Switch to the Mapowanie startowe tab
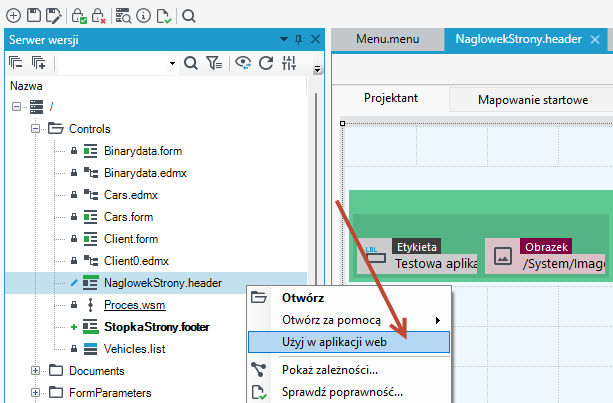613x403 pixels. pos(533,100)
